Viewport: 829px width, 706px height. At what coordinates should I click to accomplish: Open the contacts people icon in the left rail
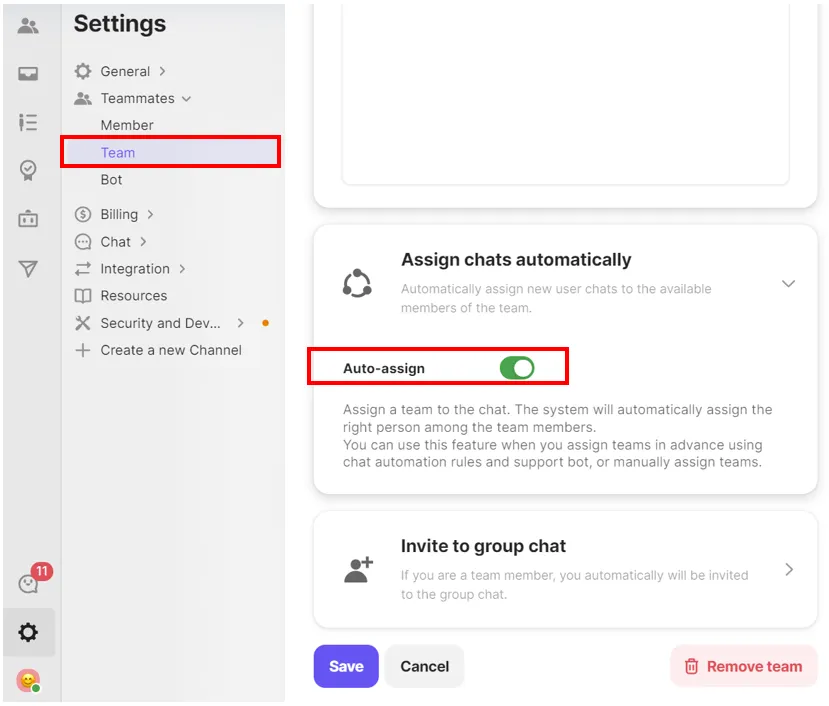(x=28, y=26)
